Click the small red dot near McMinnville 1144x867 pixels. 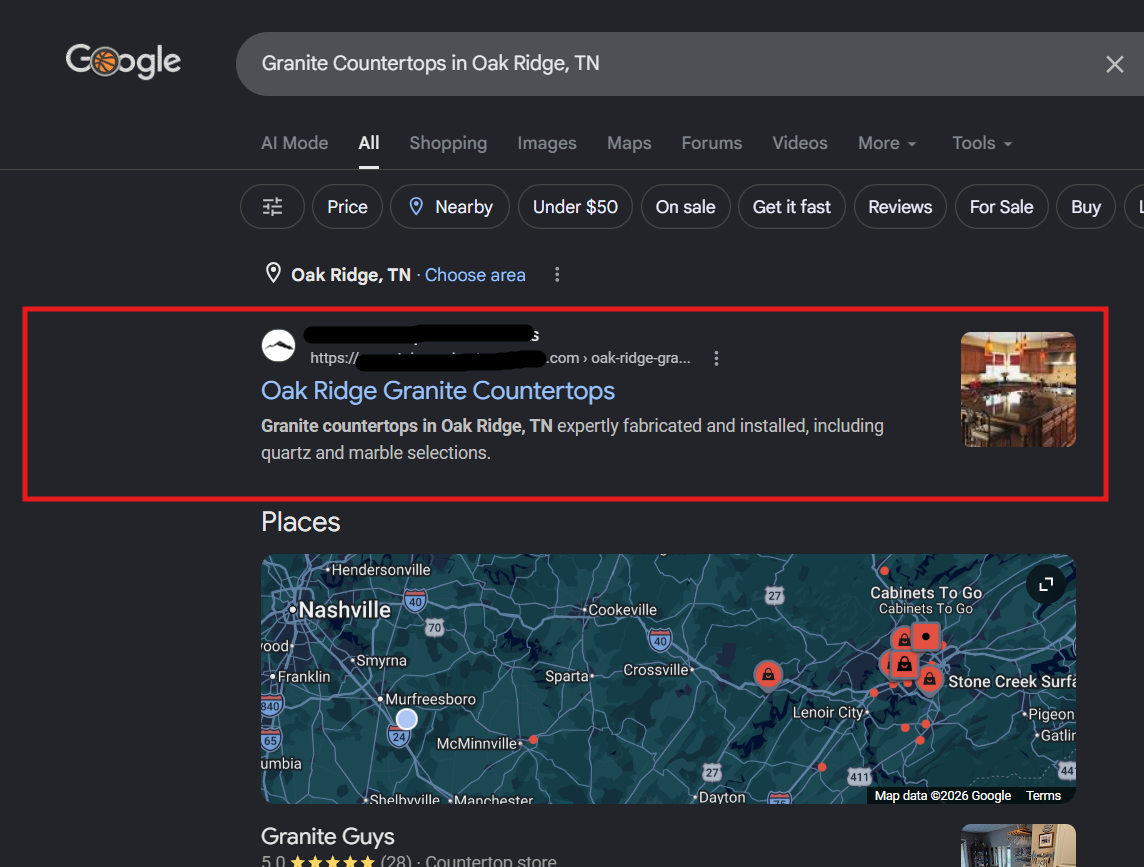[x=533, y=740]
